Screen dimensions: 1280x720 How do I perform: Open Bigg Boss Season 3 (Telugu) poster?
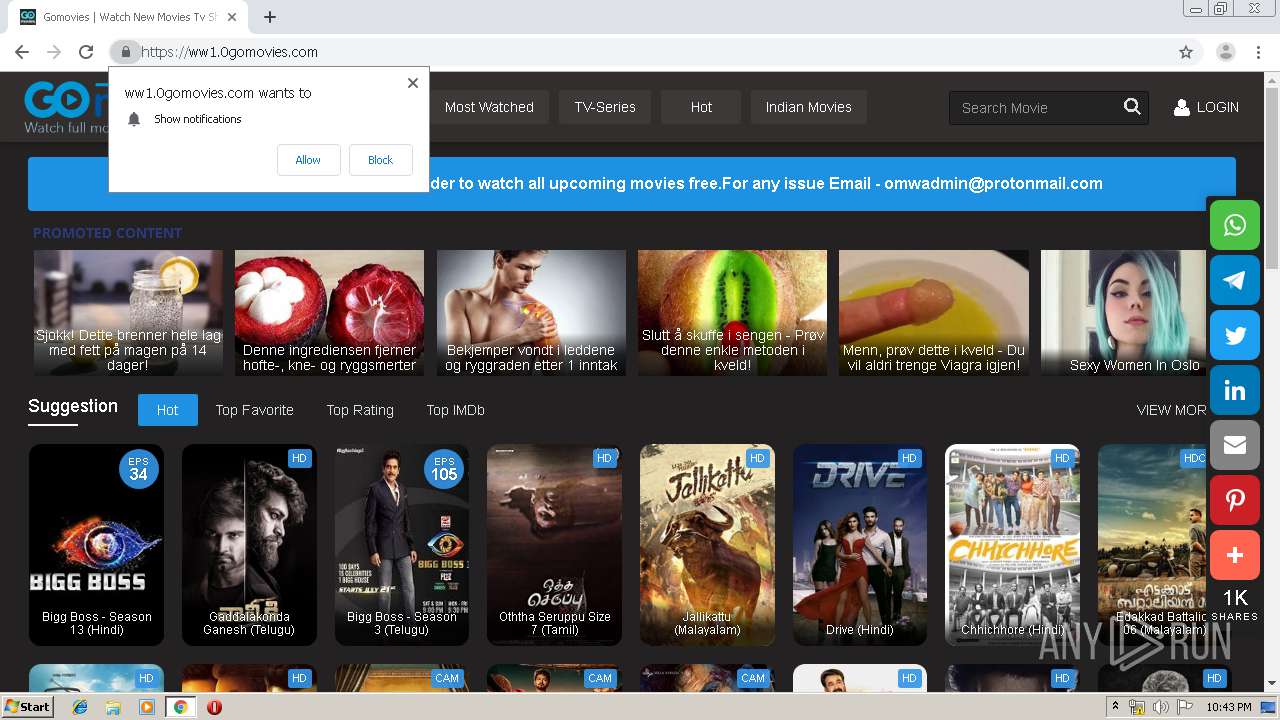(402, 545)
